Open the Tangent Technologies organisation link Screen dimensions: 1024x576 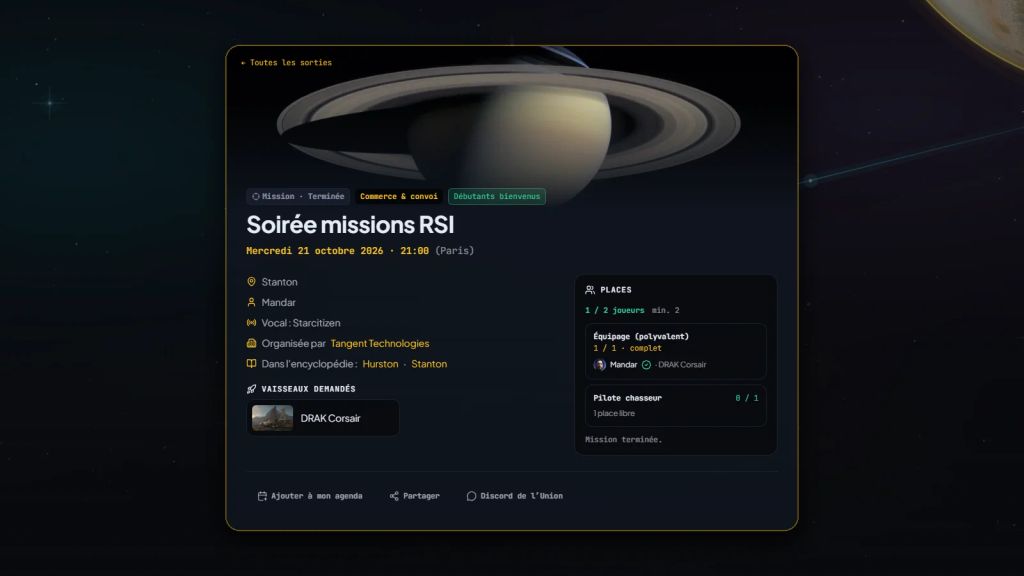379,344
